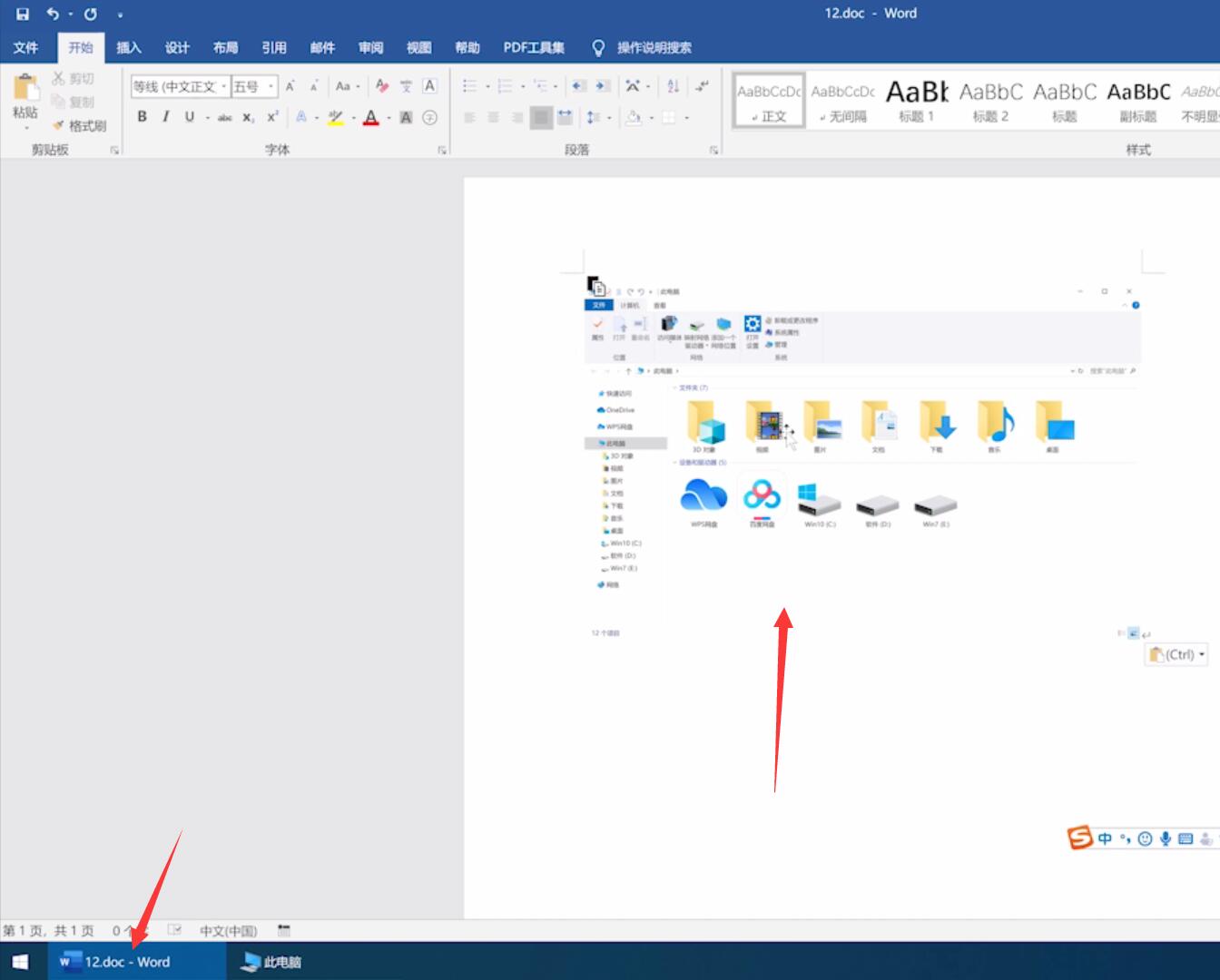Open the spelling check icon in status bar

click(174, 930)
